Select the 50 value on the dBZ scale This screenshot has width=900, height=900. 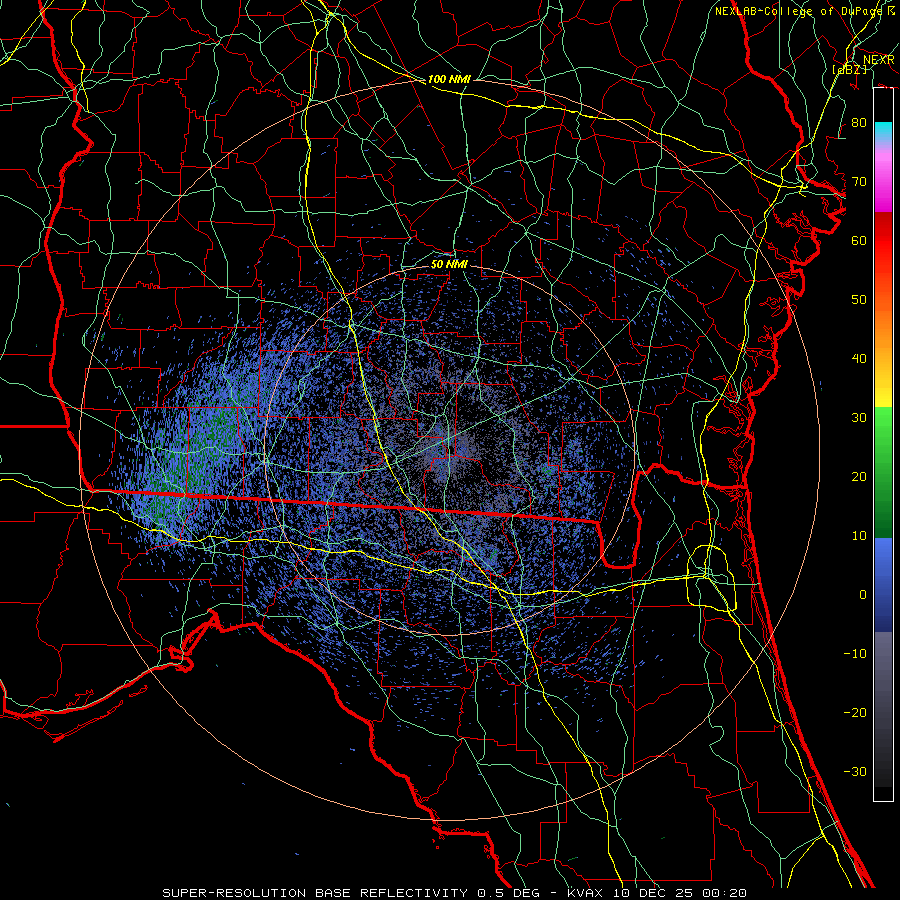859,300
